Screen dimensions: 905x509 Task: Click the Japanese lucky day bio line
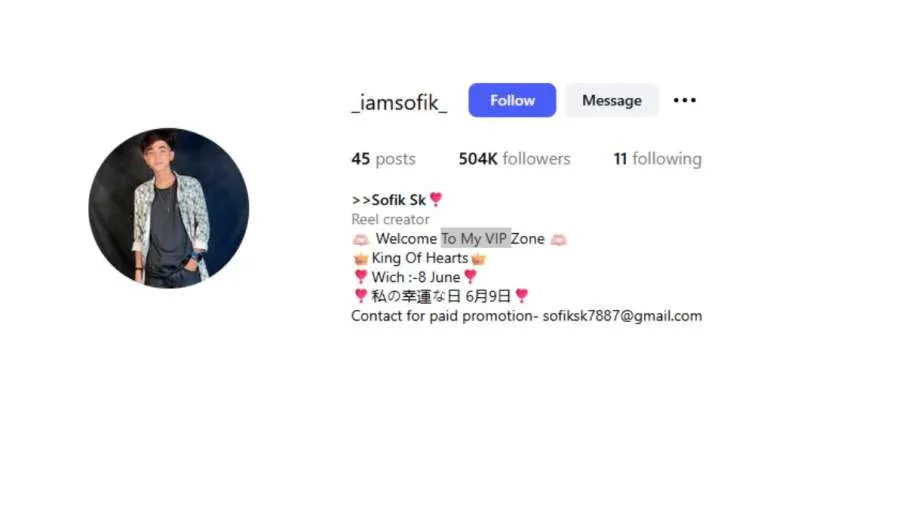[x=441, y=296]
